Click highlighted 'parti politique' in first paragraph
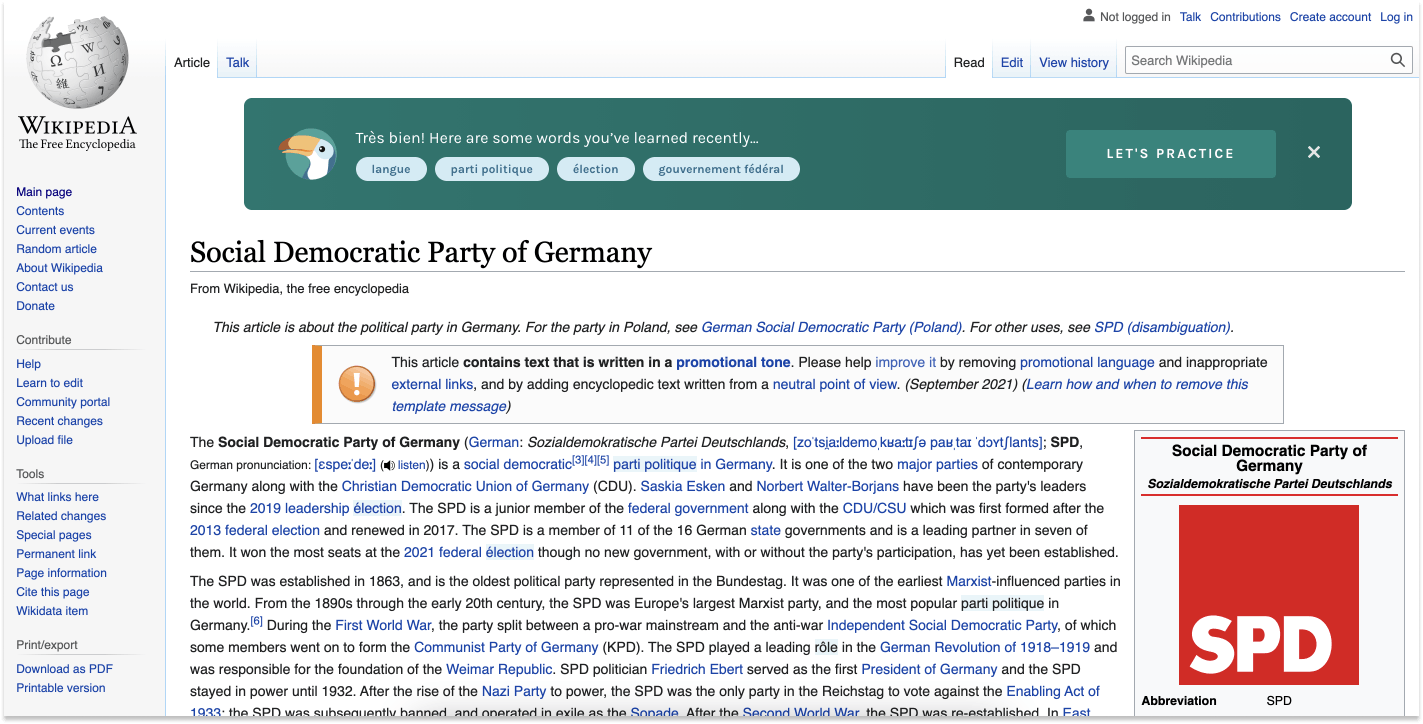Screen dimensions: 1423x724 pos(654,464)
